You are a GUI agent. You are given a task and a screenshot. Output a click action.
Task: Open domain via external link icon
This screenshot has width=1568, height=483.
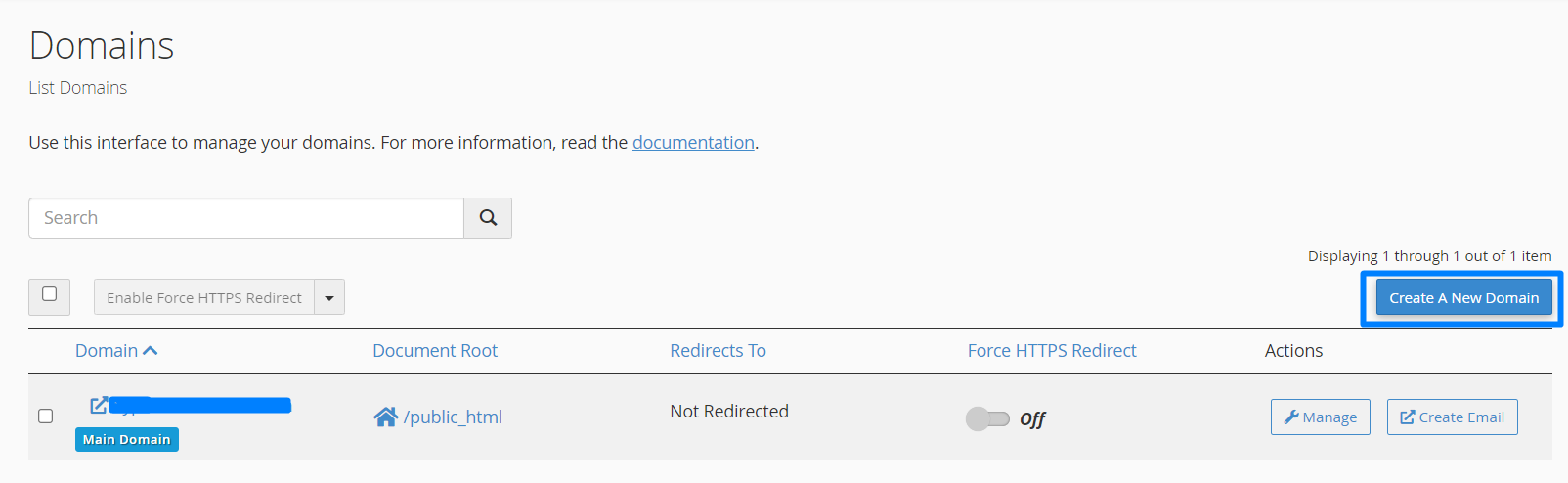[99, 405]
